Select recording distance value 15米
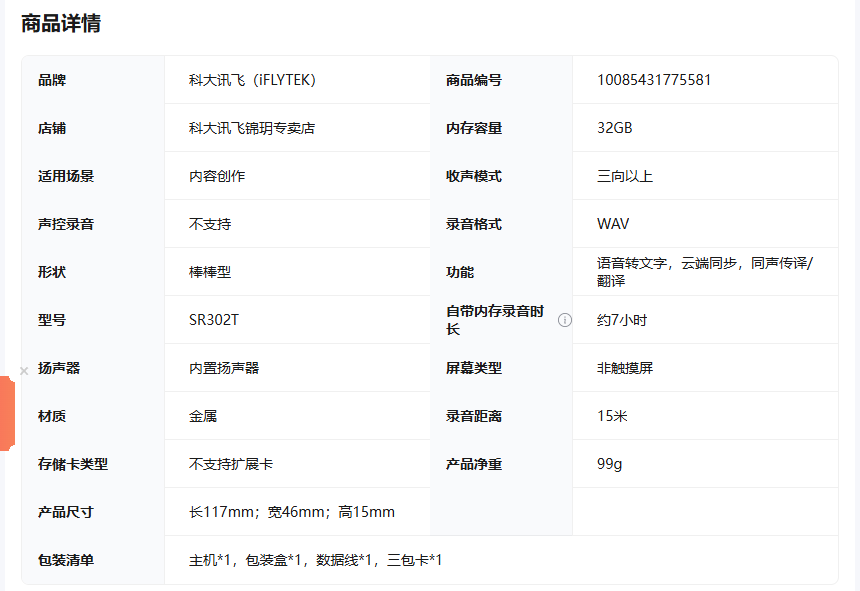Viewport: 860px width, 591px height. coord(612,416)
